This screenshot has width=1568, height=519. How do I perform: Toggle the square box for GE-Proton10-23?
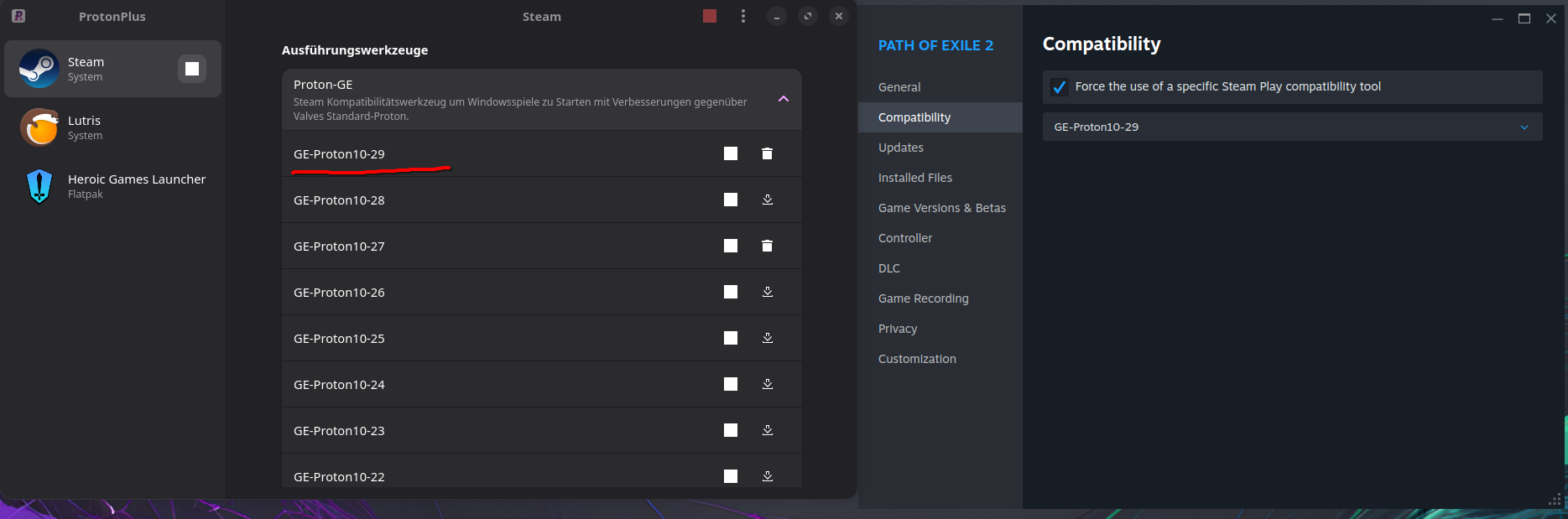tap(731, 430)
